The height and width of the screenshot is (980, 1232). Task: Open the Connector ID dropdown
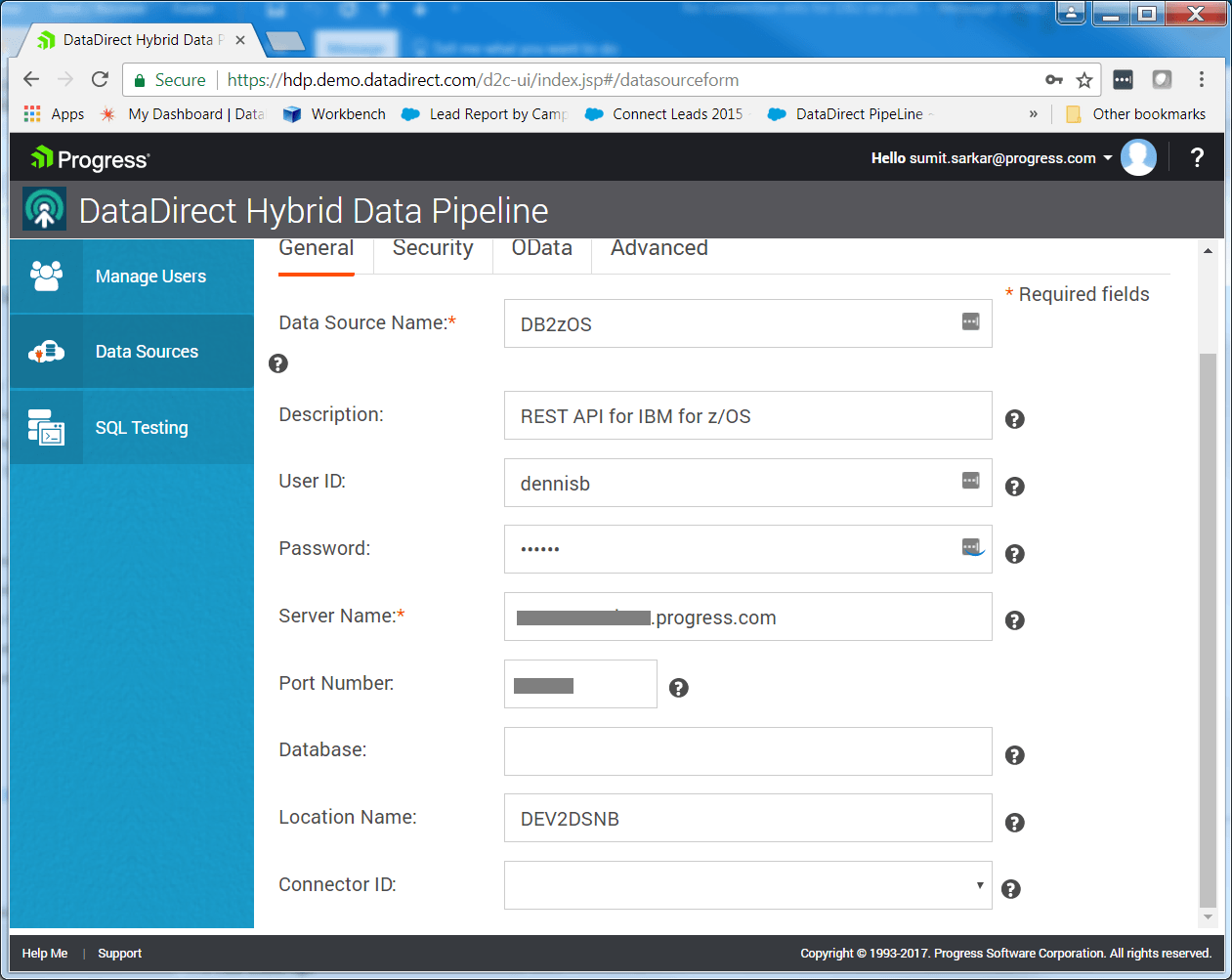point(979,884)
